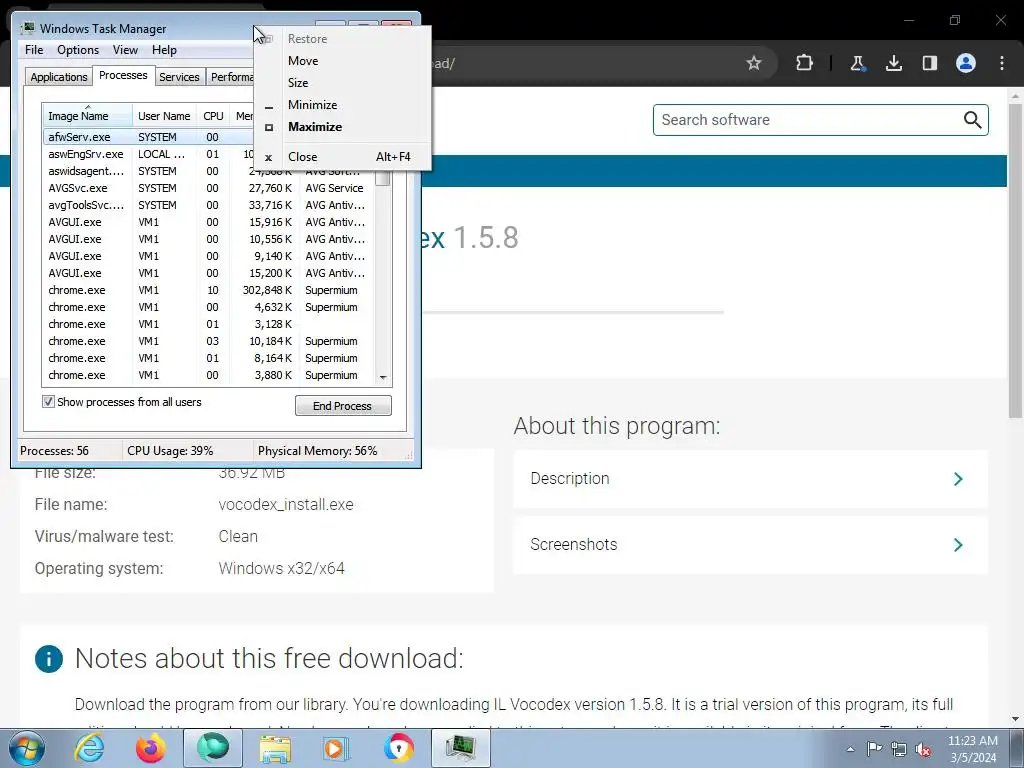Click the info icon beside Notes heading
1024x768 pixels.
tap(49, 659)
